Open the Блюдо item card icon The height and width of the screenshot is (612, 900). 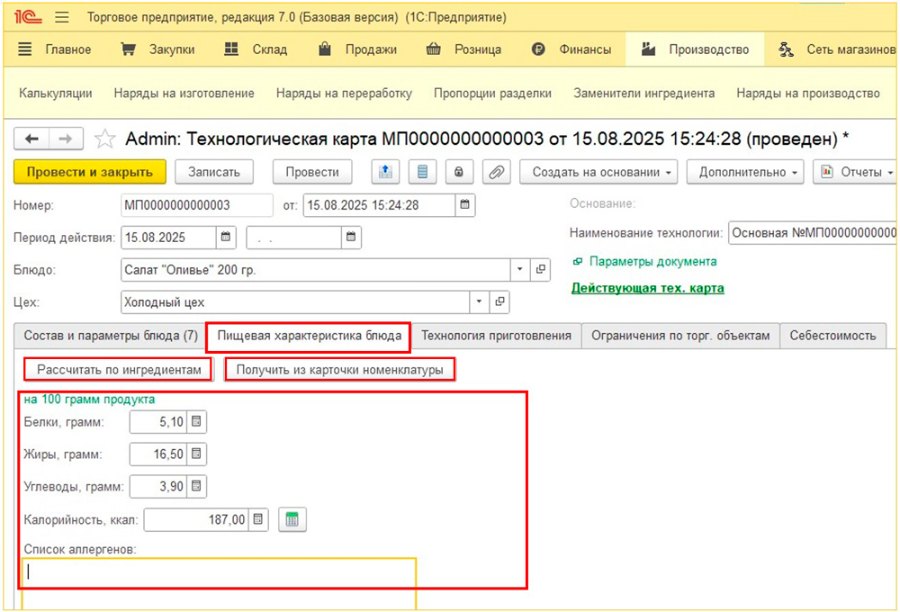click(540, 270)
